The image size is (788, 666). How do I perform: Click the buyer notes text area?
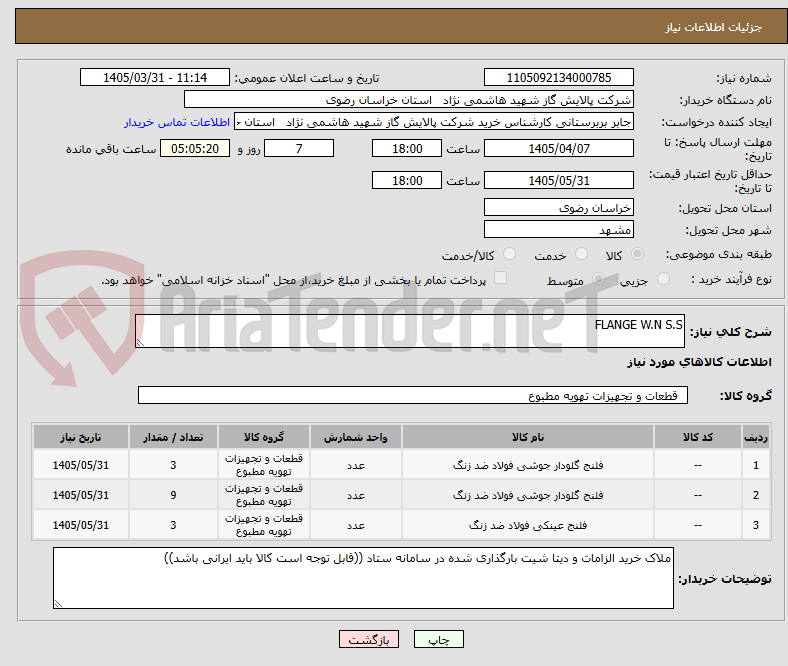[363, 578]
